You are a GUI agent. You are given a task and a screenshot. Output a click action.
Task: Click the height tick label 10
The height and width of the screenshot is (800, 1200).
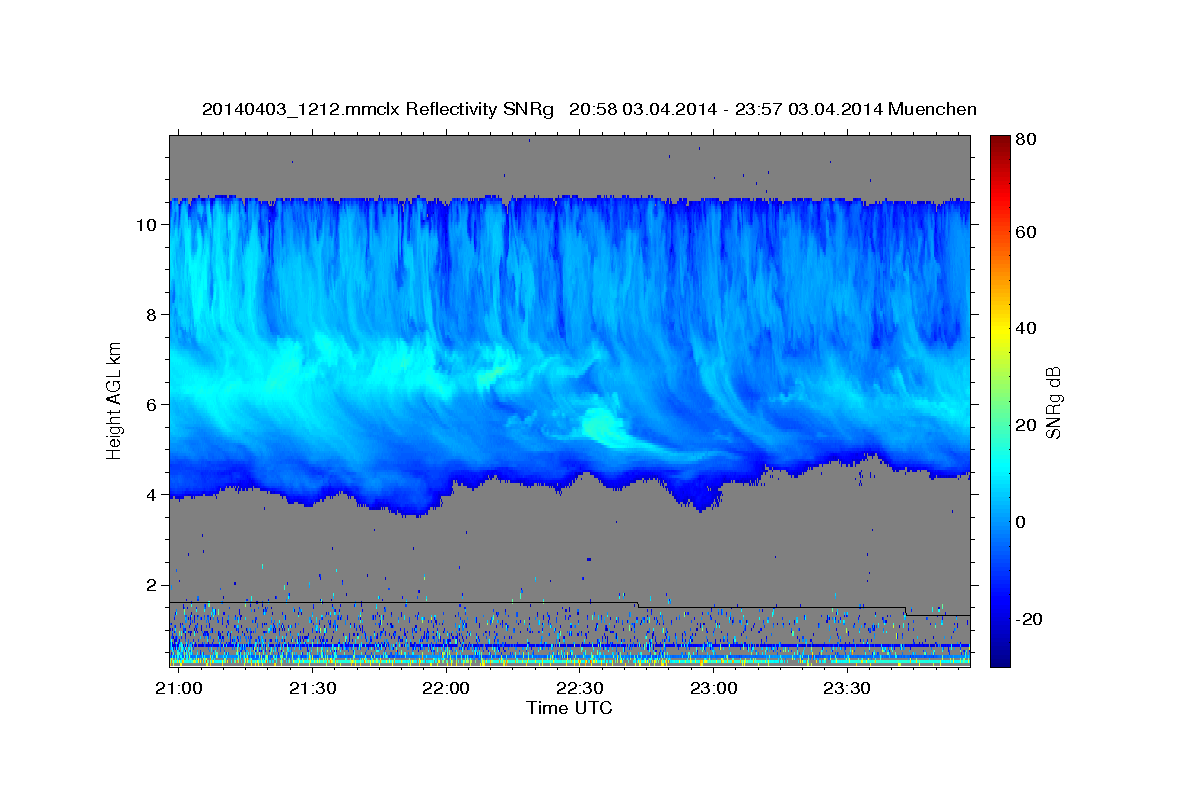click(147, 224)
